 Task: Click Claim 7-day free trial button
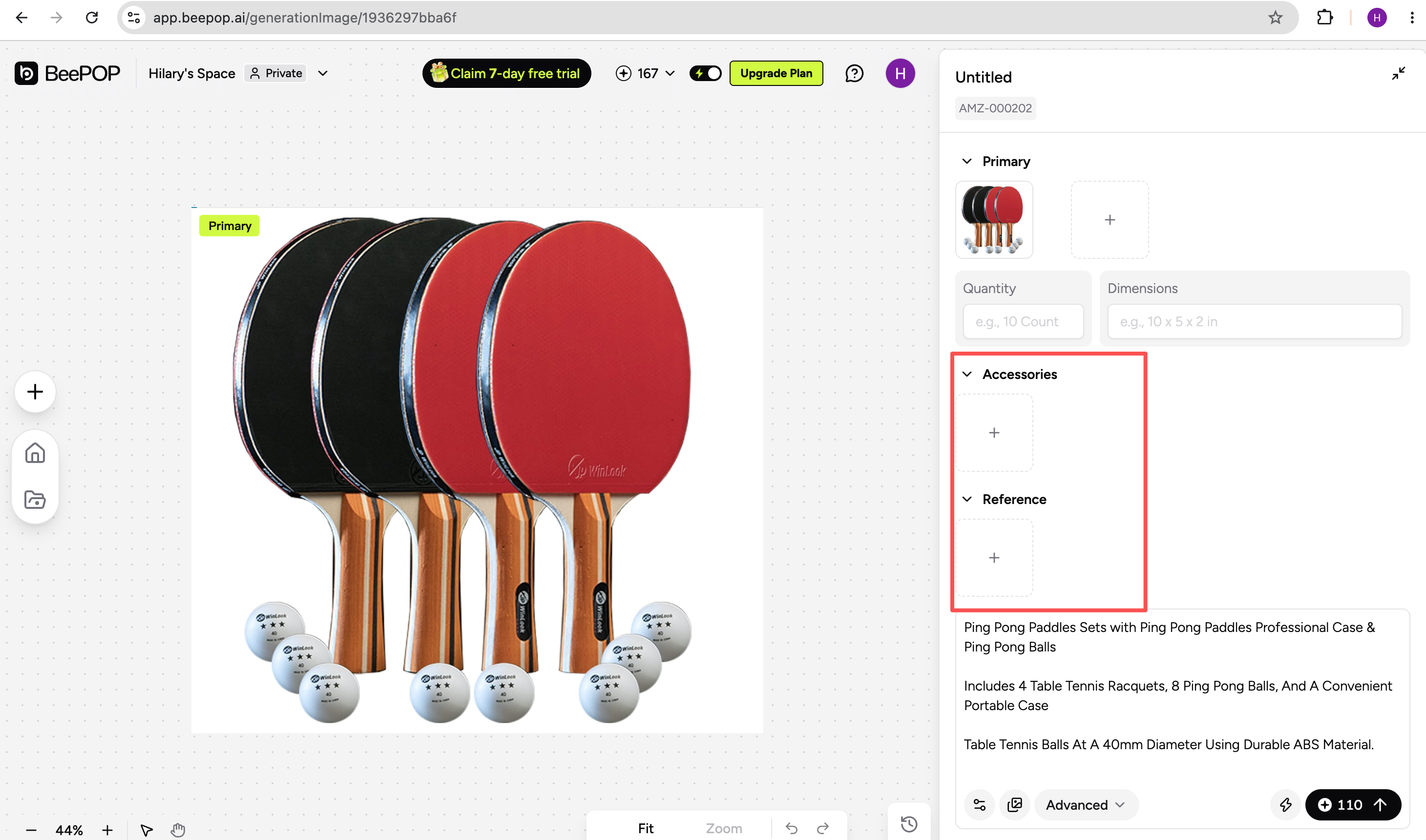point(506,73)
